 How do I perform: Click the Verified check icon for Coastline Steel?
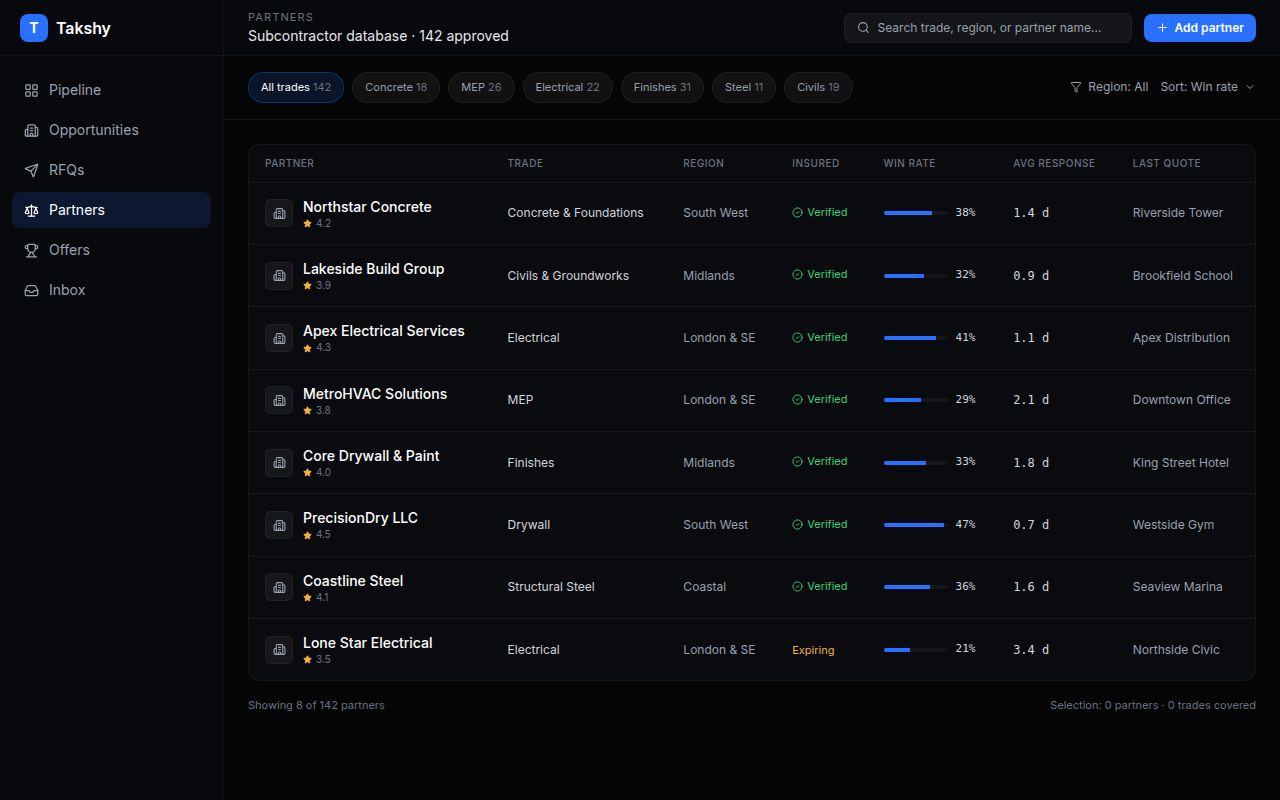coord(797,587)
